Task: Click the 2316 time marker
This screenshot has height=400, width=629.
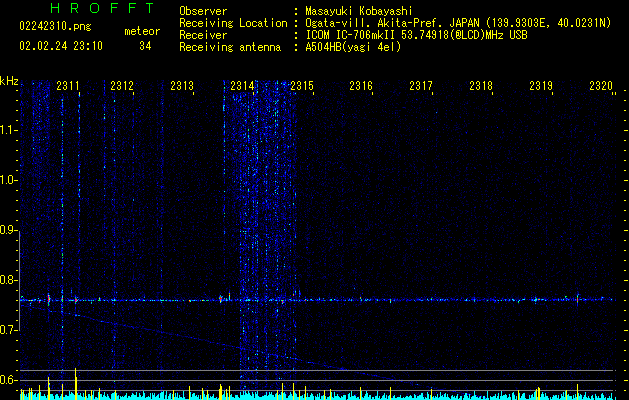Action: click(361, 86)
